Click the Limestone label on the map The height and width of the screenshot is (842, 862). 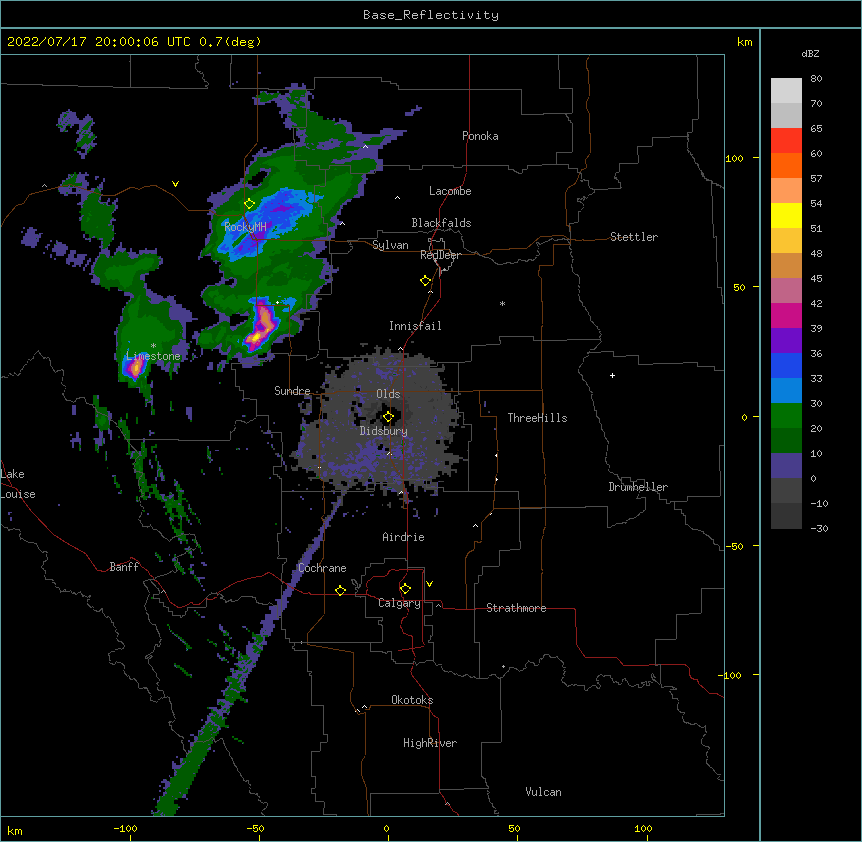[153, 356]
